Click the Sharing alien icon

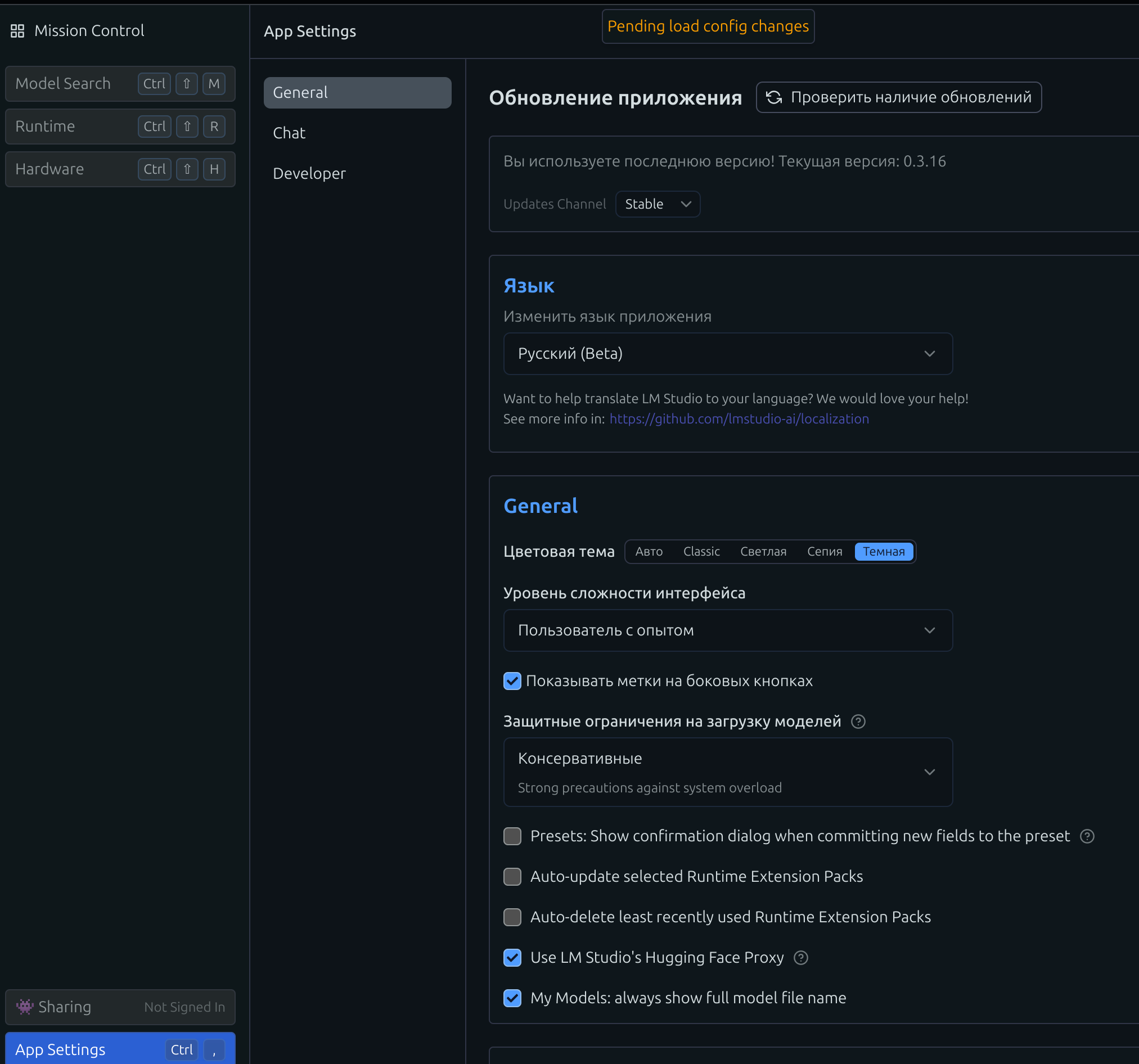coord(25,1007)
